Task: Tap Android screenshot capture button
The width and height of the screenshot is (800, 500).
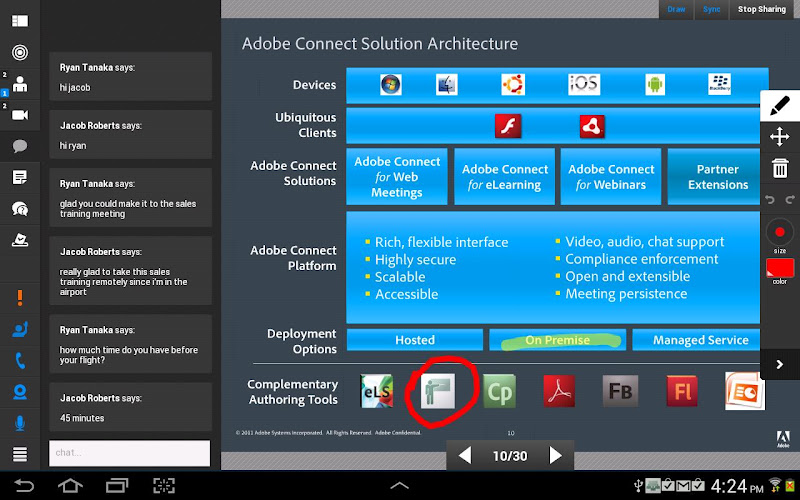Action: 164,485
